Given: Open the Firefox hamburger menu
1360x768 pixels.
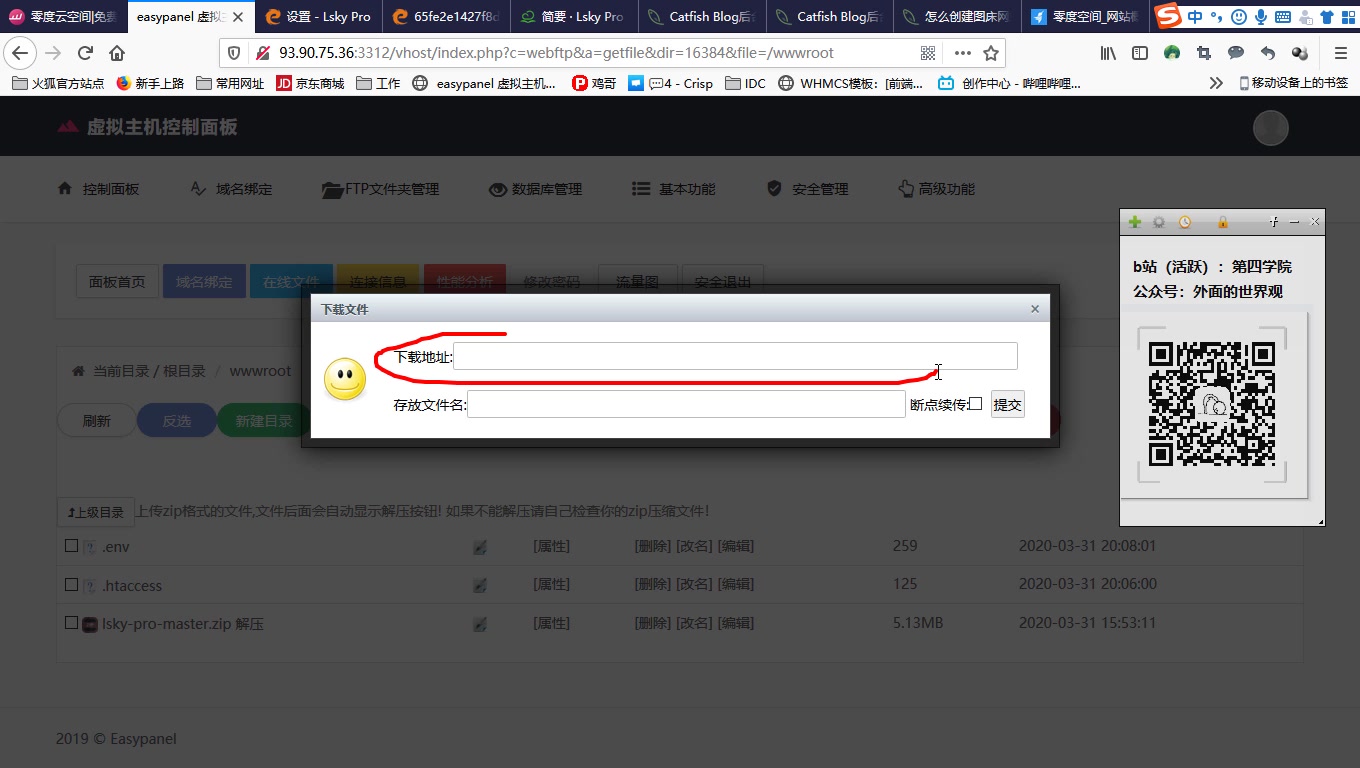Looking at the screenshot, I should [1341, 53].
